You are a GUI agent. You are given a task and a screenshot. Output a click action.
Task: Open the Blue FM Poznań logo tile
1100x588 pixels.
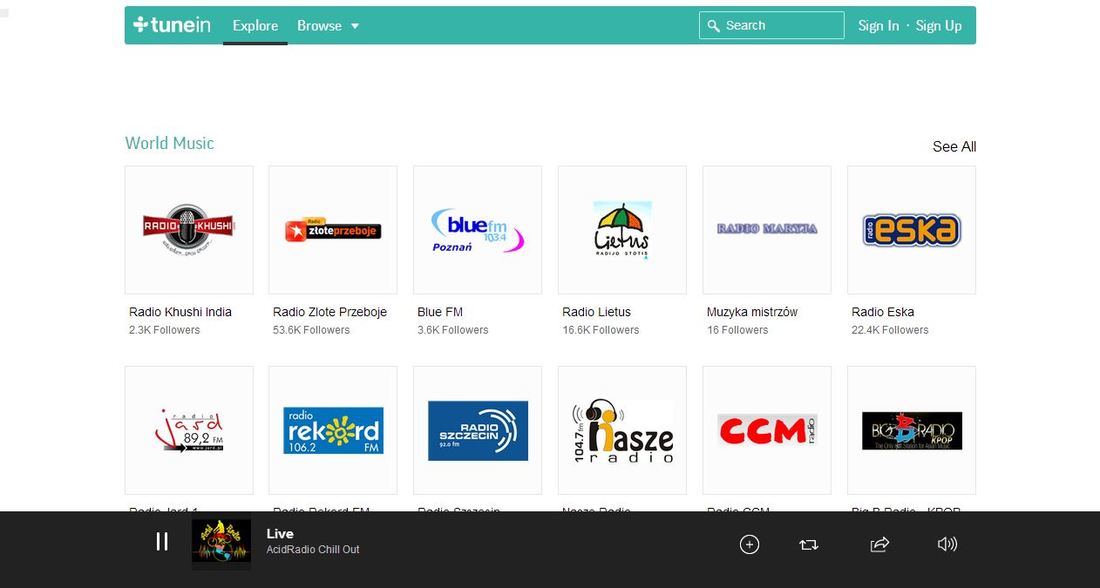tap(478, 230)
